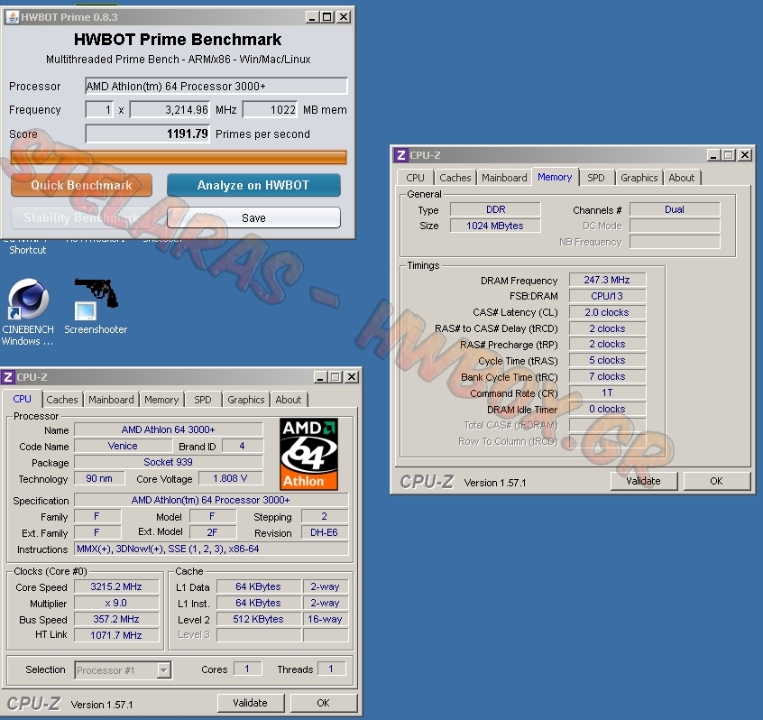Open Graphics tab in CPU-Z CPU window
763x720 pixels.
tap(246, 400)
